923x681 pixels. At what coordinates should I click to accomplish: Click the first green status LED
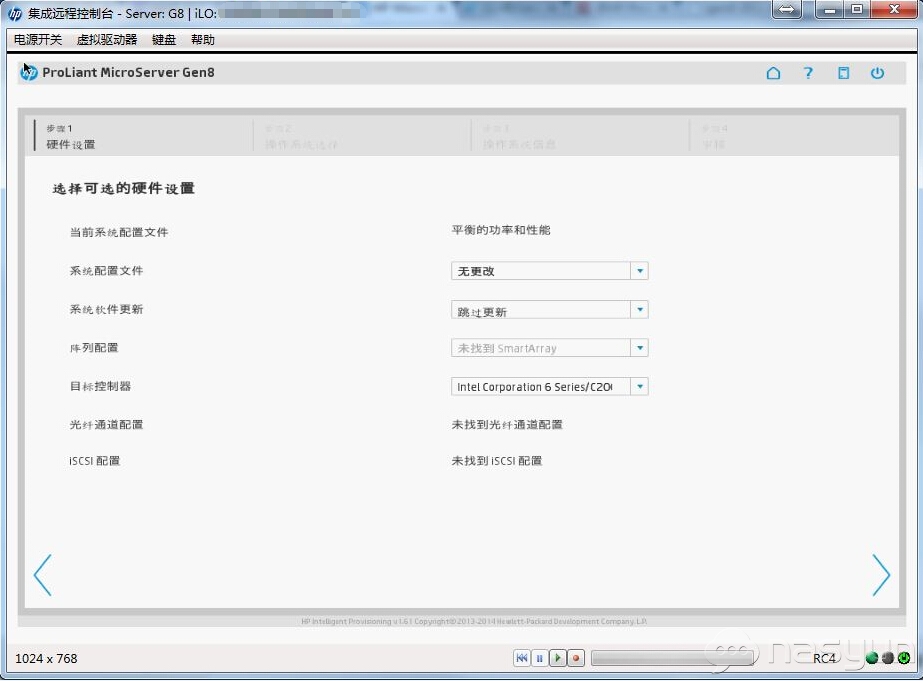(872, 658)
